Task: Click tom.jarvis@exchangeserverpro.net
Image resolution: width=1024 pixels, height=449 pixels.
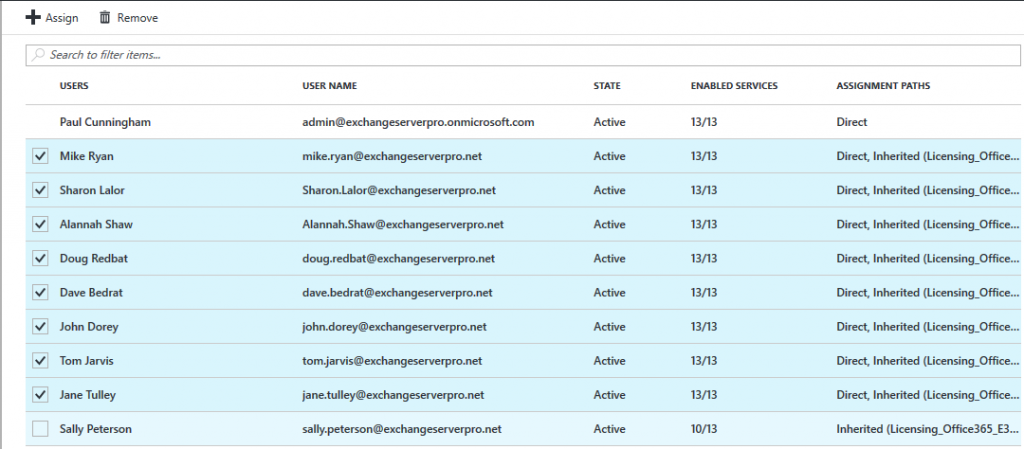Action: tap(392, 360)
